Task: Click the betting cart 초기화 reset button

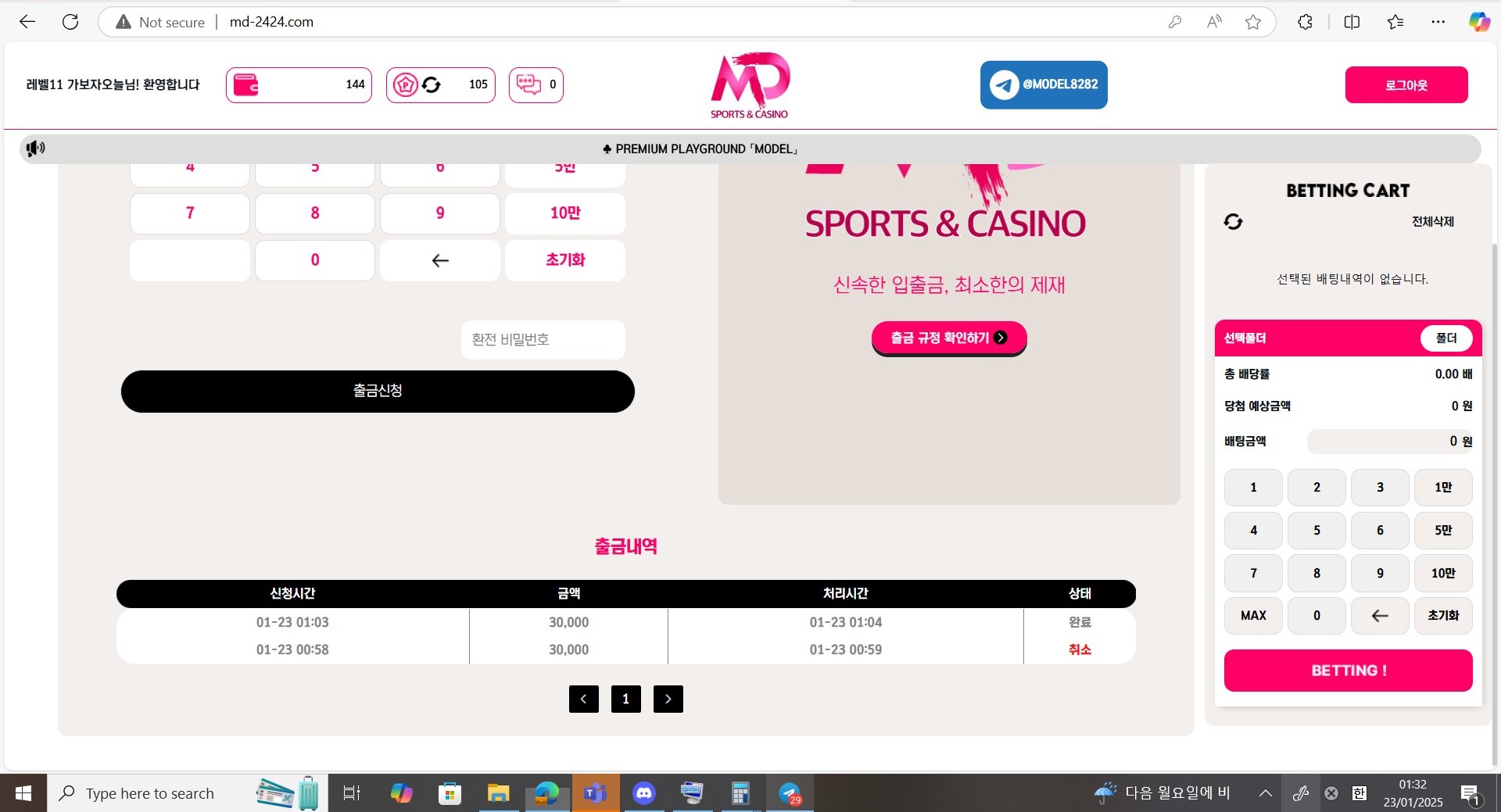Action: click(x=1443, y=616)
